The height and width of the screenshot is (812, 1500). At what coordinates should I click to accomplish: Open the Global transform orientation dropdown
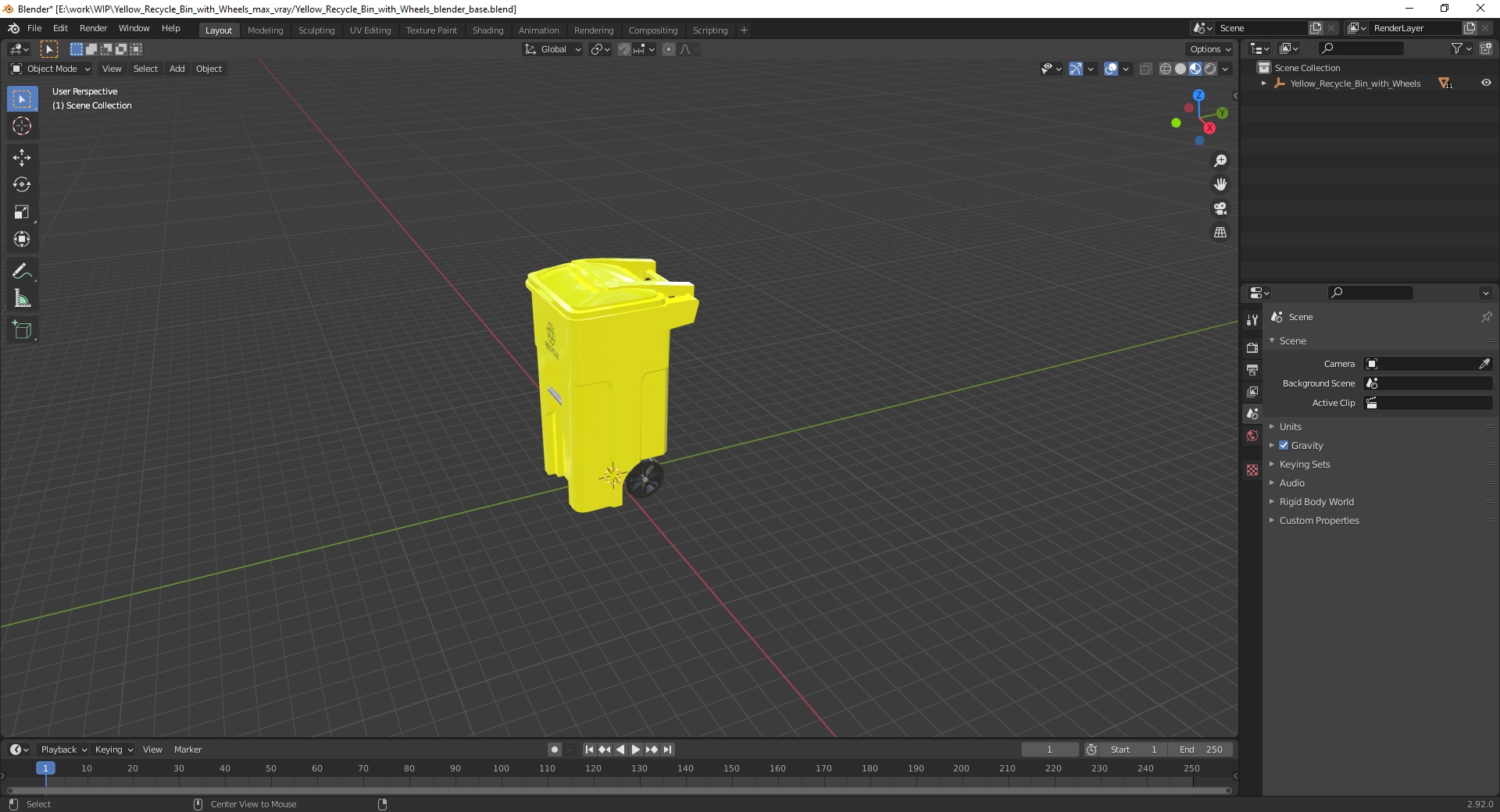(553, 49)
